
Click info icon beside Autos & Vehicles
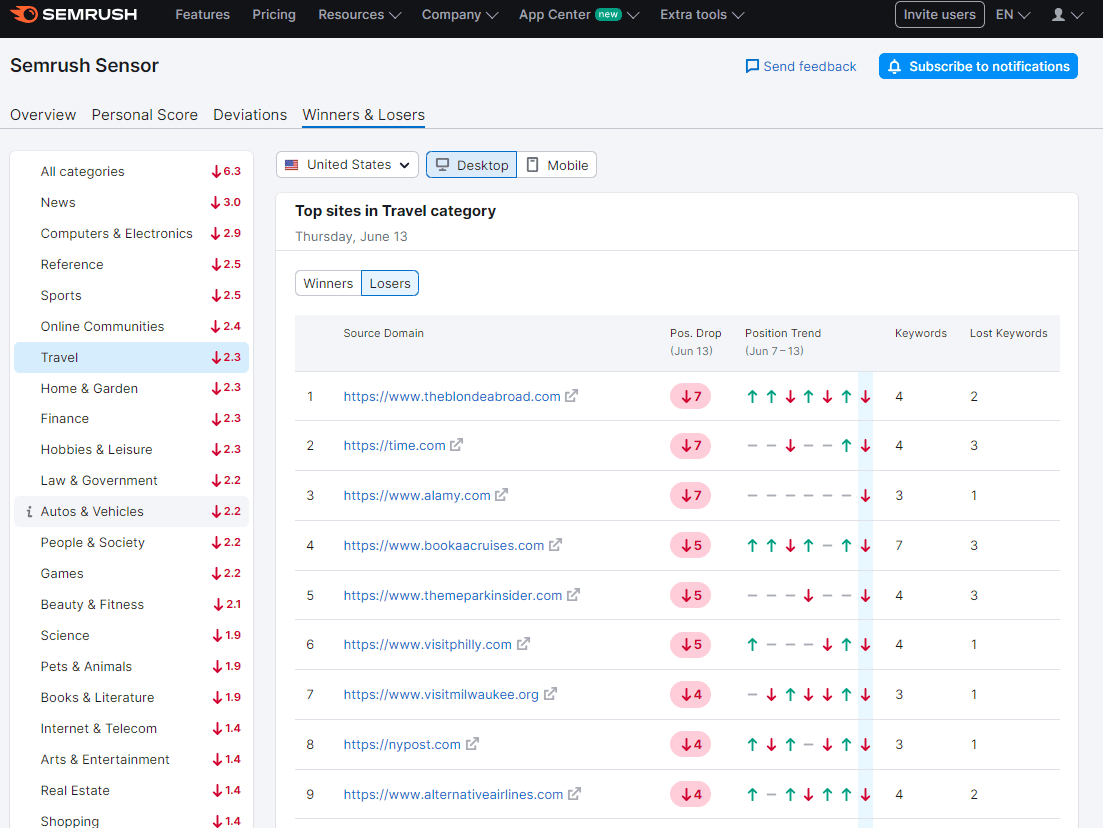(29, 512)
